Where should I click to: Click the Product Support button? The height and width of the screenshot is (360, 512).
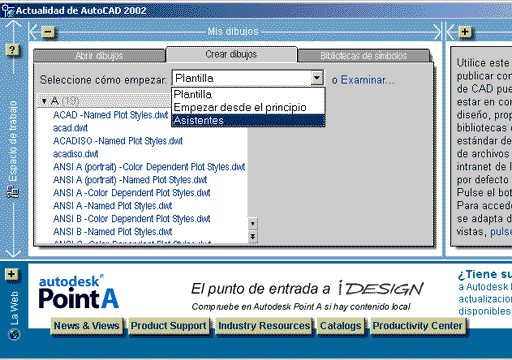(x=169, y=326)
